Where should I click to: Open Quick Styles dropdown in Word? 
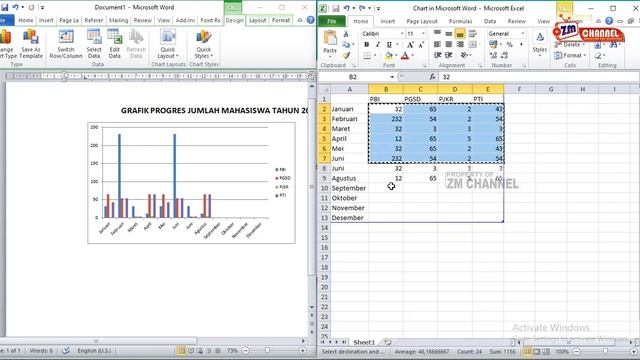(204, 44)
